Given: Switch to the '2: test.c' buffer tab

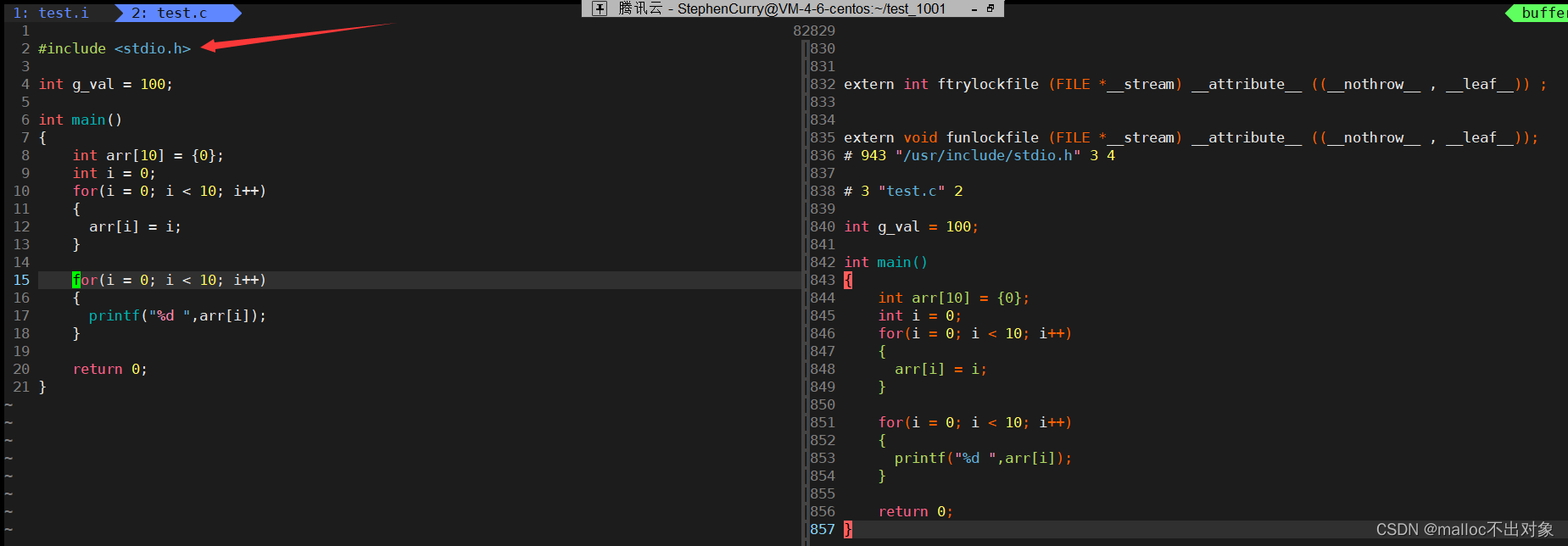Looking at the screenshot, I should (170, 13).
